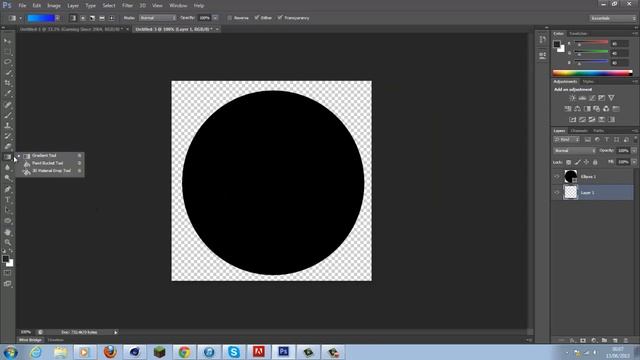This screenshot has height=360, width=640.
Task: Select the Eraser tool
Action: pyautogui.click(x=7, y=147)
